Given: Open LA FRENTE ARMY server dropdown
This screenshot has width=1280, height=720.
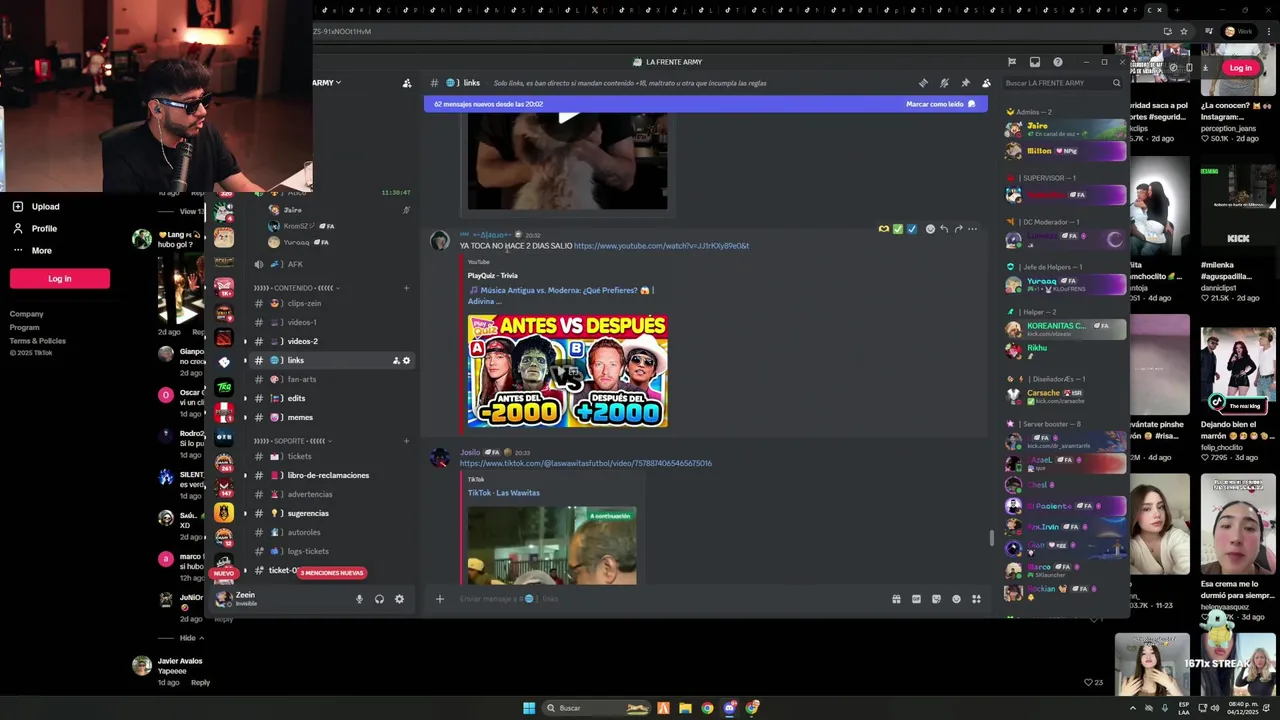Looking at the screenshot, I should click(x=327, y=83).
